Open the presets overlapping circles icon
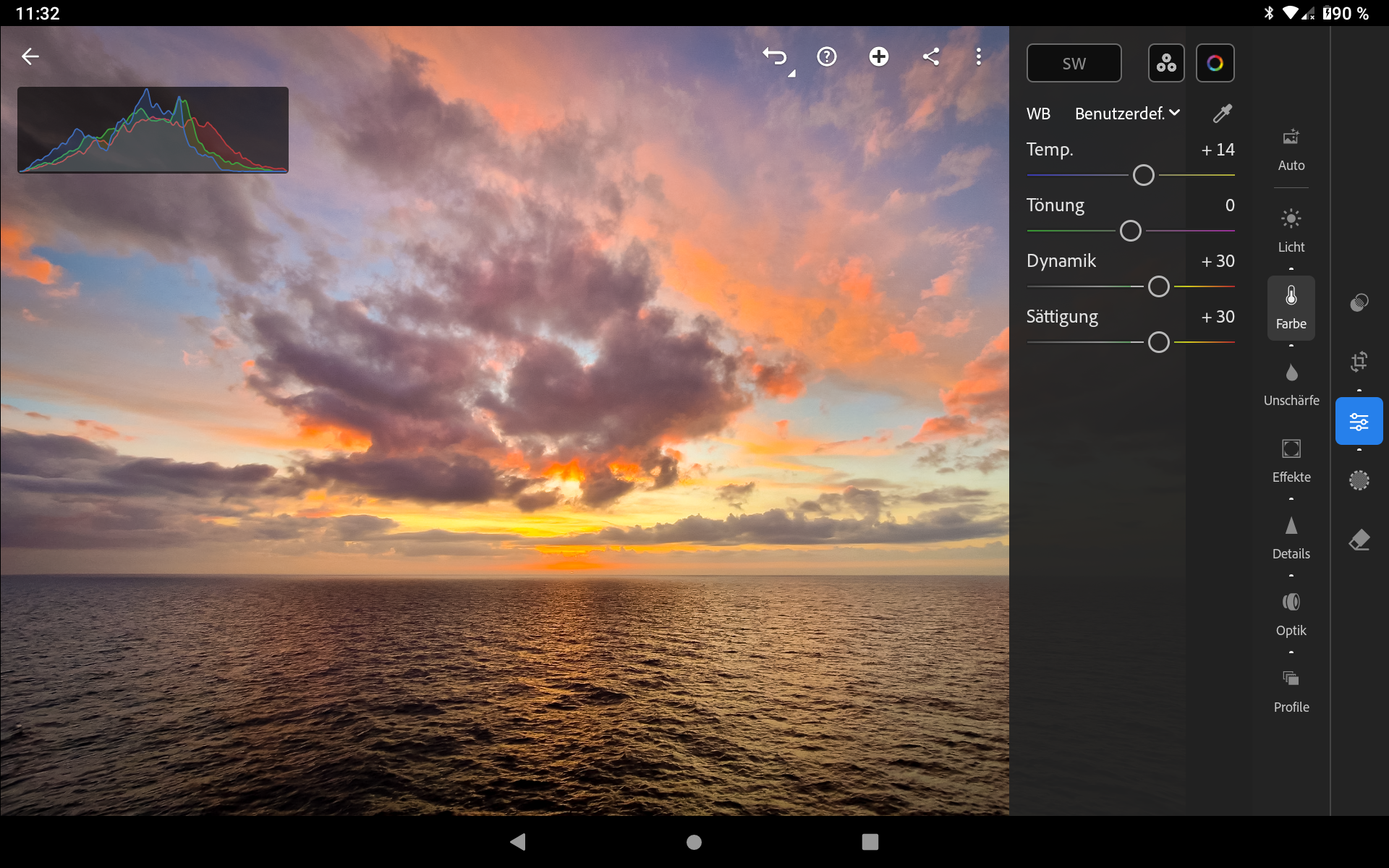The height and width of the screenshot is (868, 1389). [1359, 302]
